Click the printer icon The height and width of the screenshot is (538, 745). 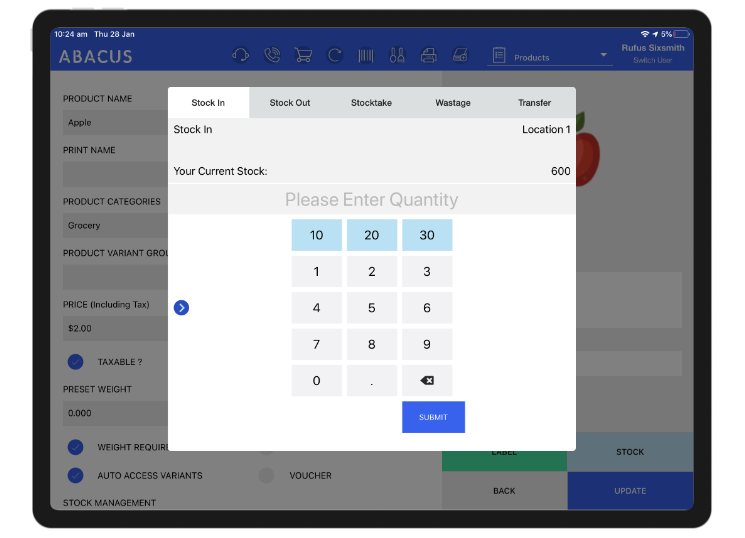tap(428, 56)
